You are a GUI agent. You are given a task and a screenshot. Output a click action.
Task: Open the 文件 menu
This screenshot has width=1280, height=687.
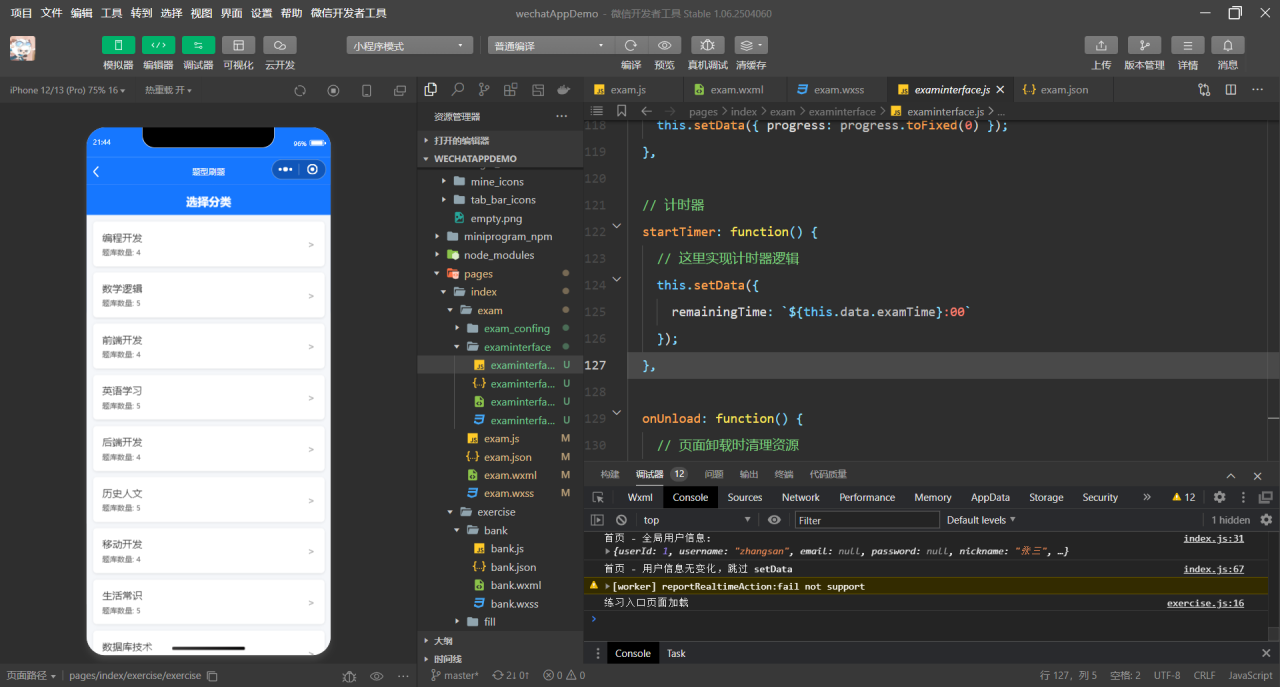[51, 13]
